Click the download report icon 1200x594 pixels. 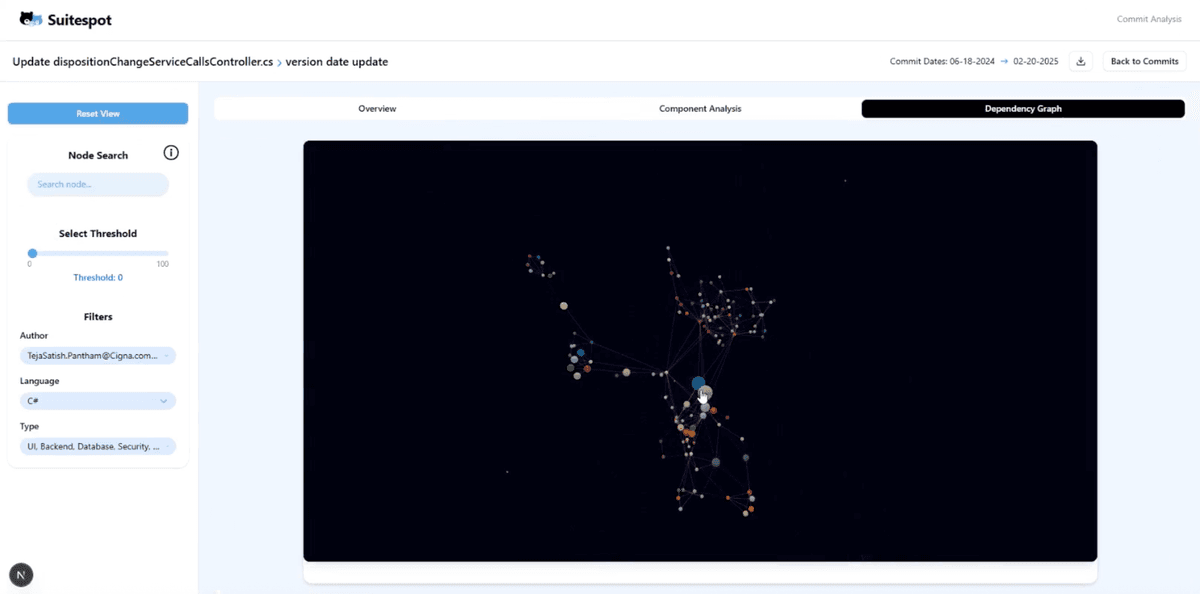[1080, 62]
